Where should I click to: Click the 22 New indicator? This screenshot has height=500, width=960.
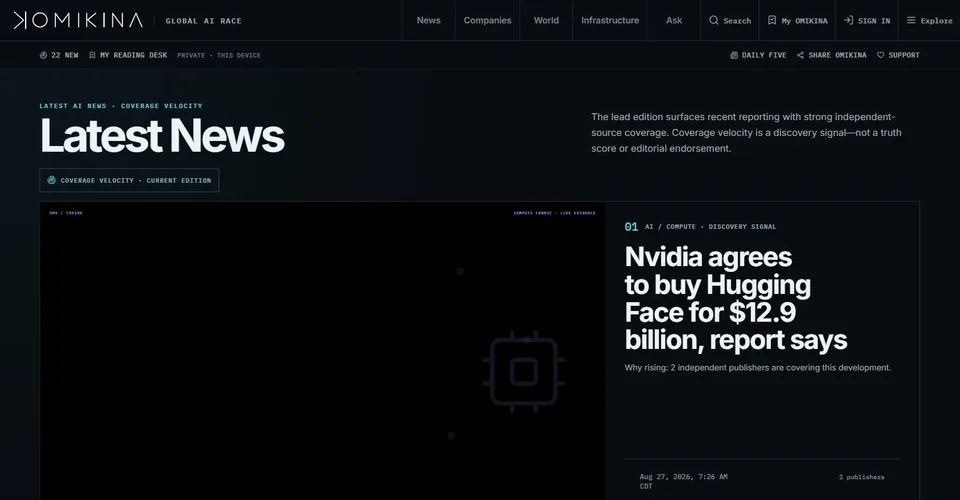click(x=59, y=55)
